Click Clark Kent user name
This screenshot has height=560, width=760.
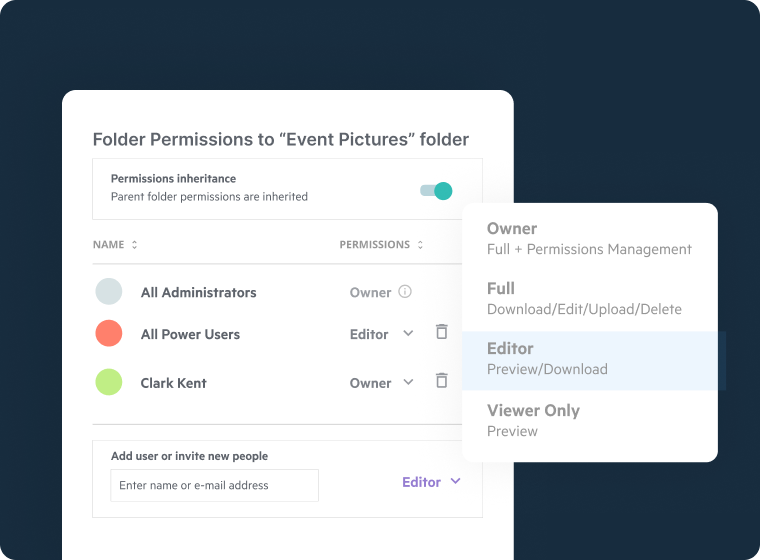coord(173,383)
